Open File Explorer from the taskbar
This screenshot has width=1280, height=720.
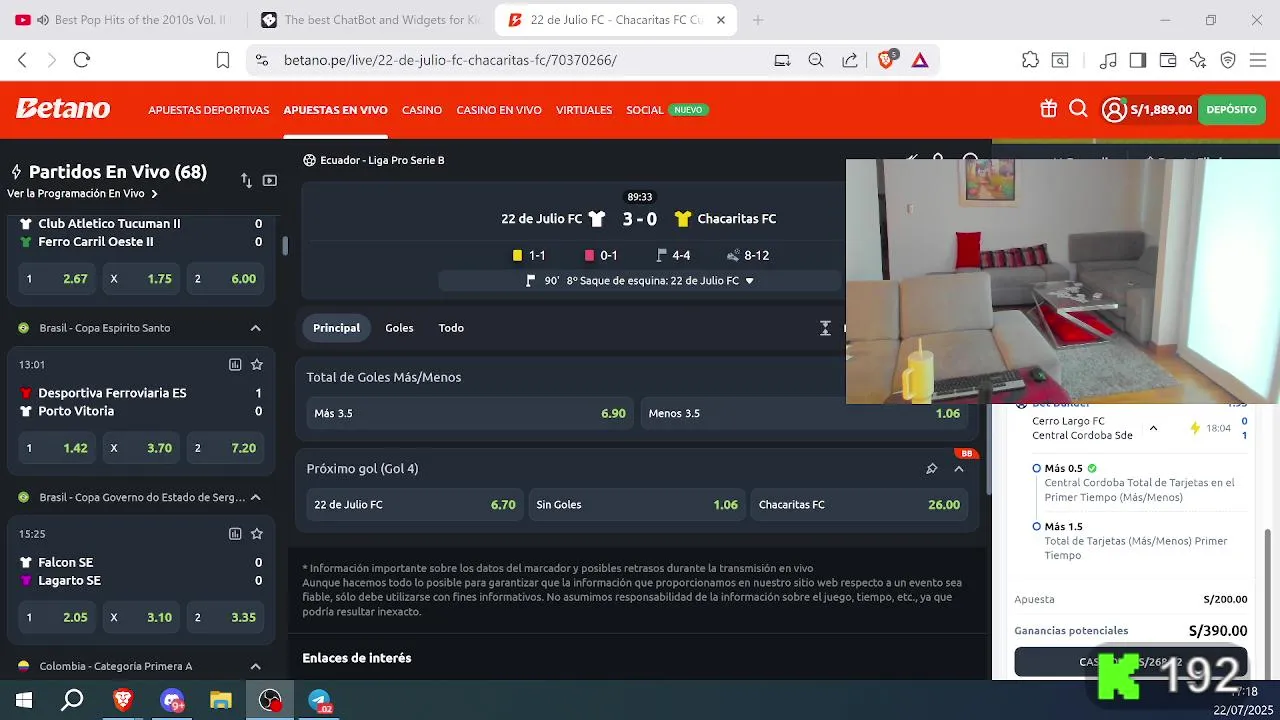(220, 701)
